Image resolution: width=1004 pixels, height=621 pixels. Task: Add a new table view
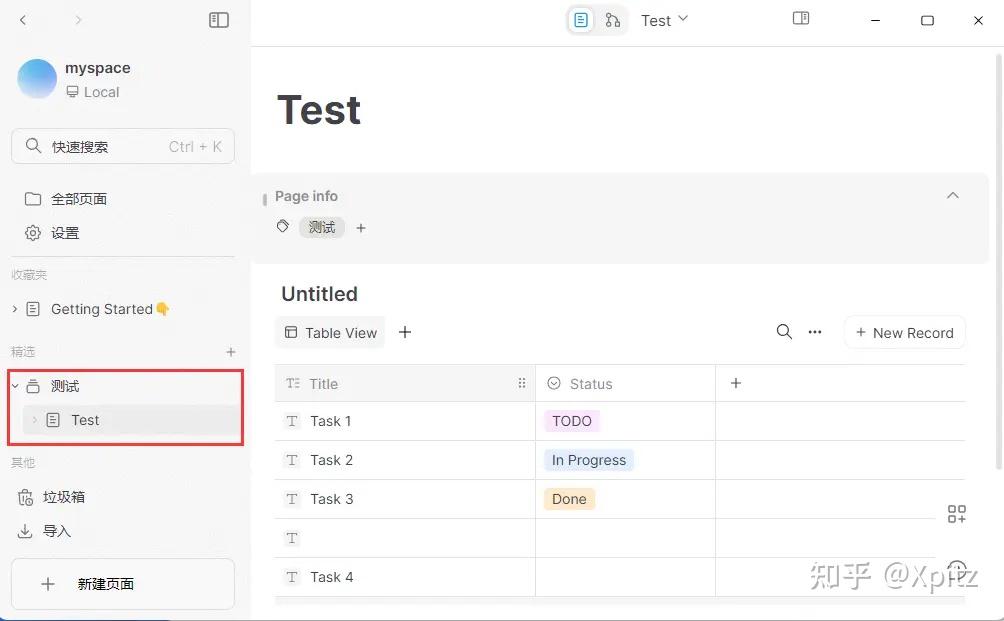click(x=405, y=332)
